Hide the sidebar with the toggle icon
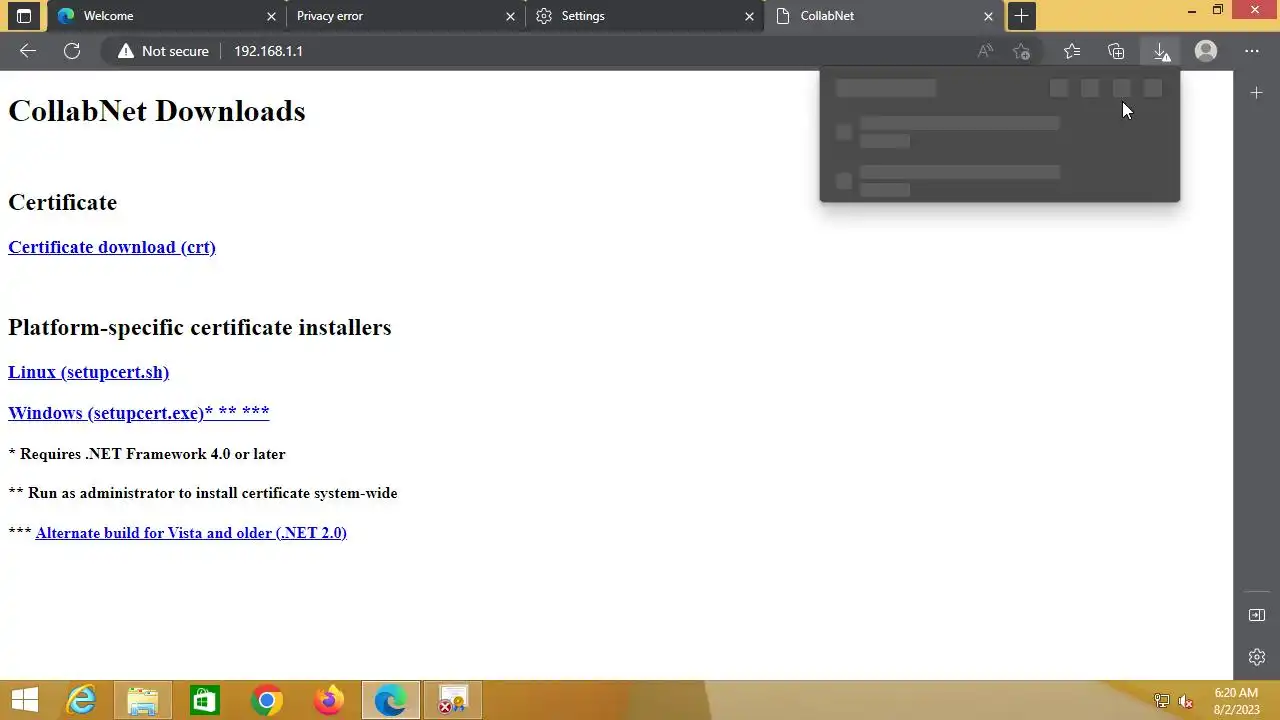 coord(1257,615)
